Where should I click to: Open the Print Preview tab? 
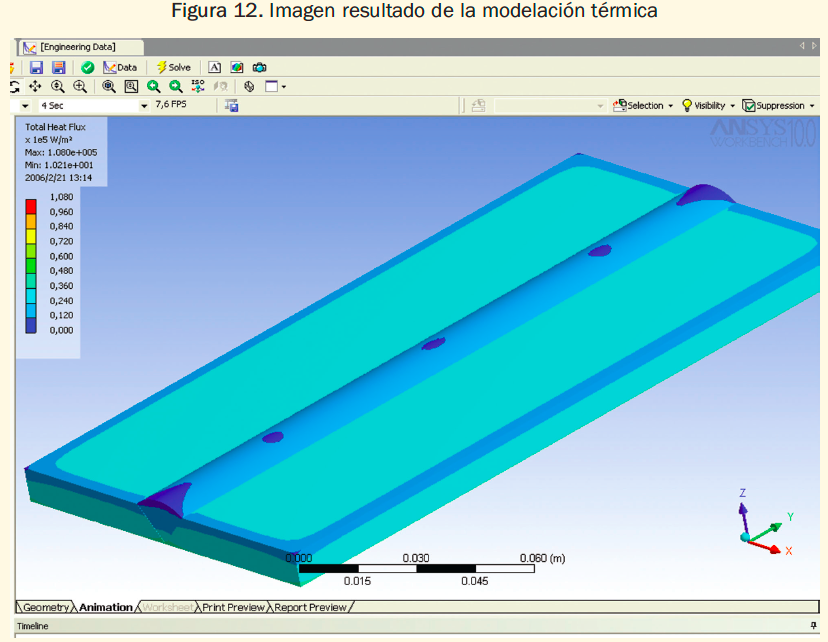234,607
